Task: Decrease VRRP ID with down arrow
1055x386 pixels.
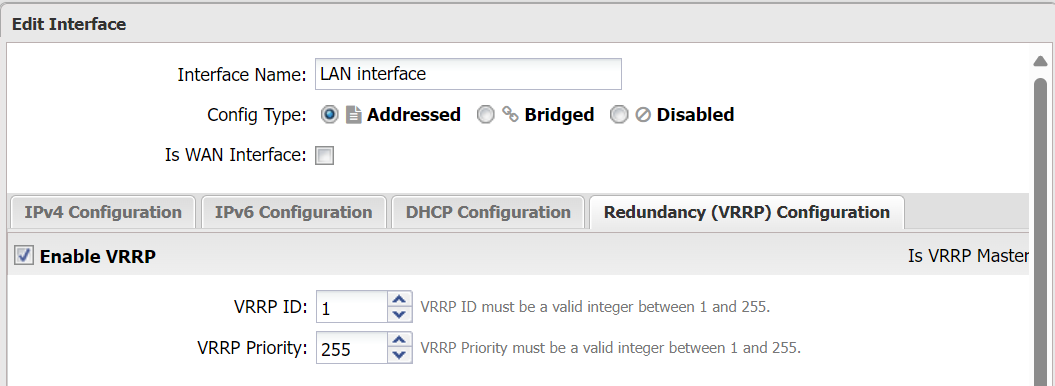Action: [400, 315]
